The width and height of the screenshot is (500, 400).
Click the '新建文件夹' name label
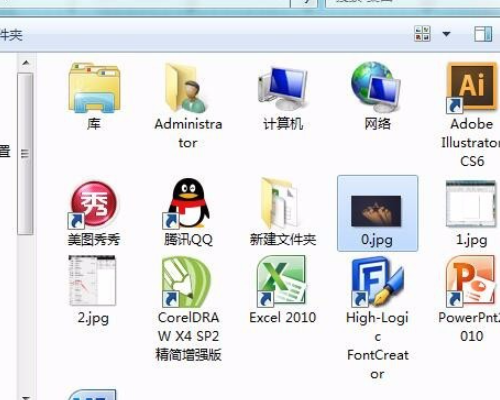pos(283,239)
